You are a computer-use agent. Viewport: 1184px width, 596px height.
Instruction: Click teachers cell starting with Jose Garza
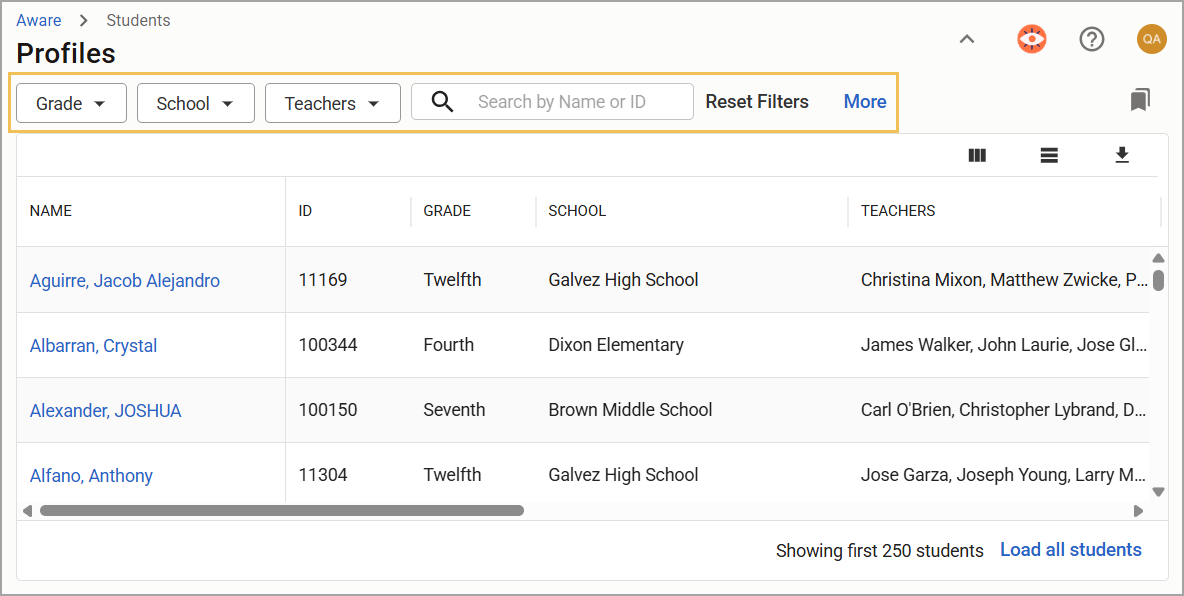(1004, 475)
